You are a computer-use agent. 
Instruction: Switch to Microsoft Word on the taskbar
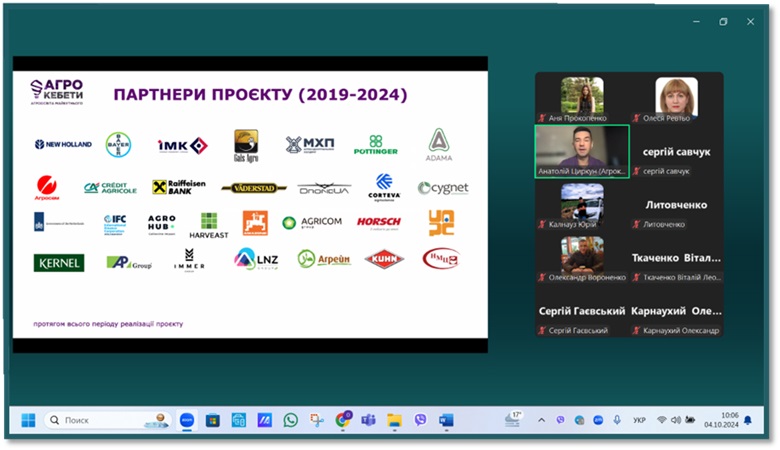(x=446, y=420)
